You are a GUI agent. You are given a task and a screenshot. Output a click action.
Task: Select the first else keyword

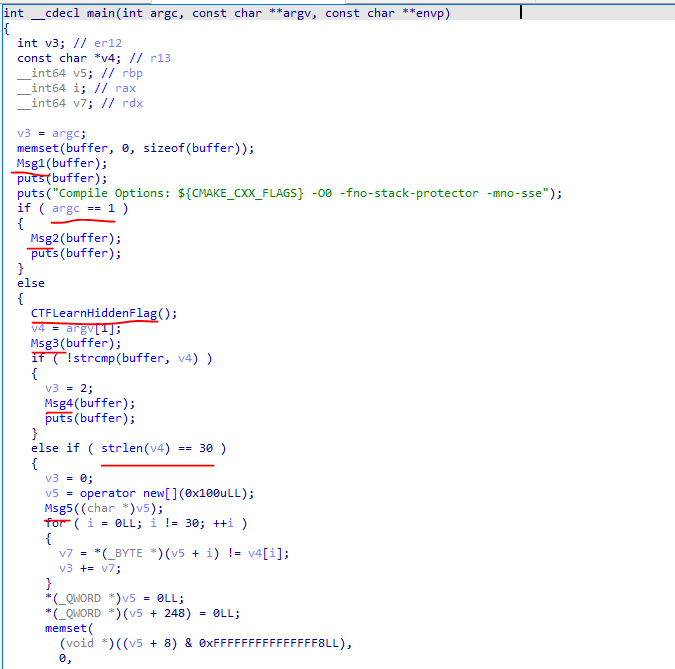[x=31, y=283]
